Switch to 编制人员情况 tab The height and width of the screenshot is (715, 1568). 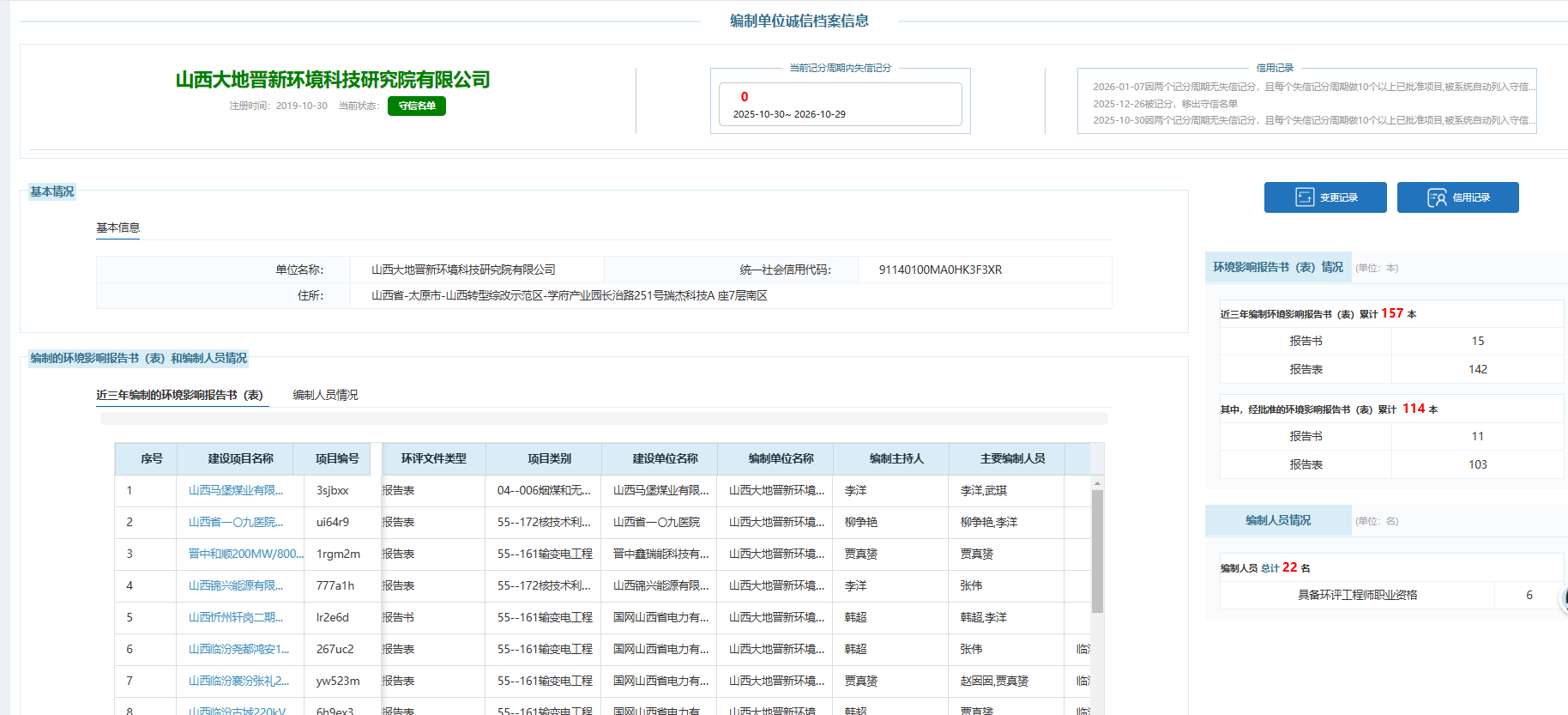[x=325, y=395]
